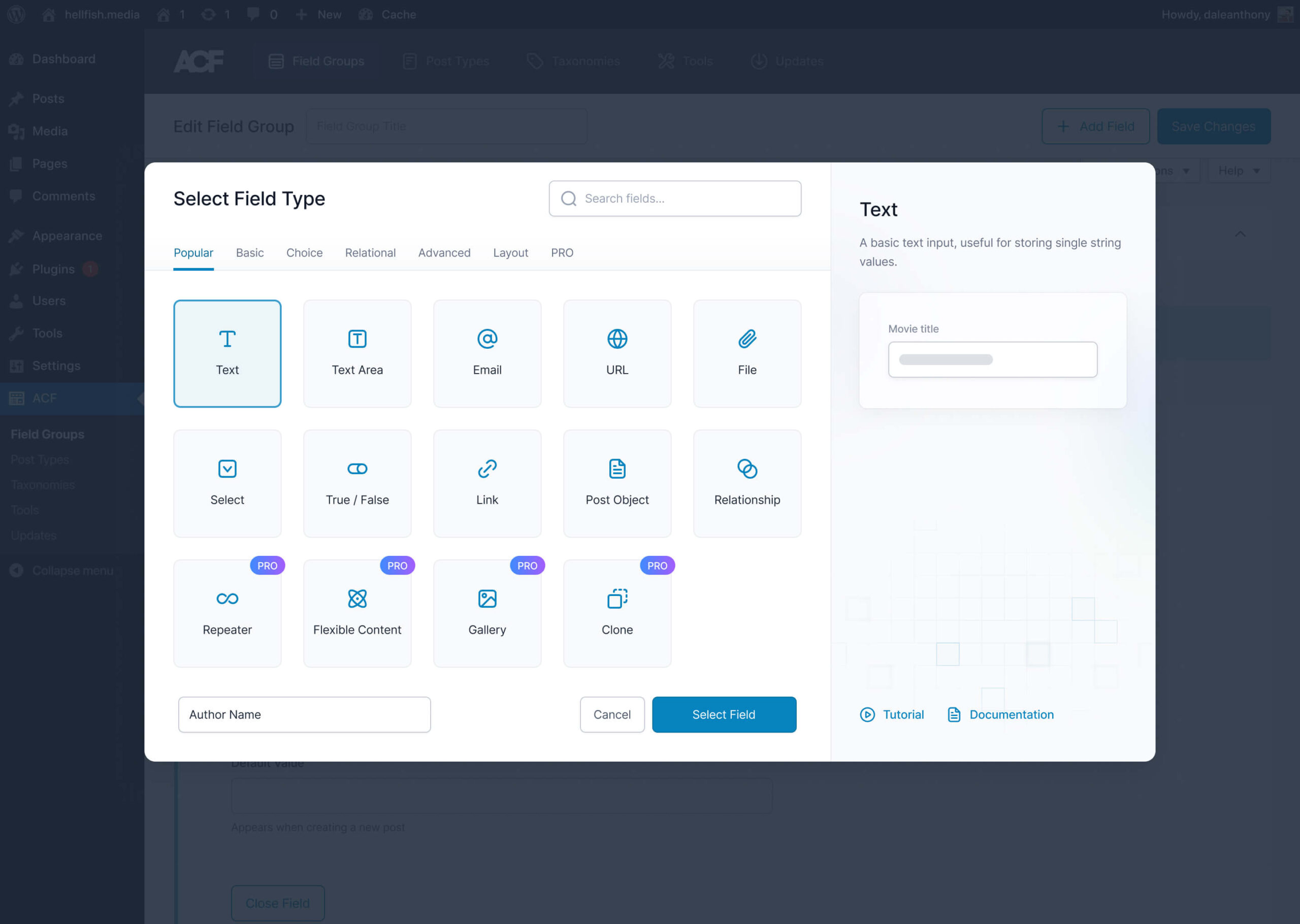This screenshot has height=924, width=1300.
Task: Select the Repeater PRO field type icon
Action: (227, 598)
